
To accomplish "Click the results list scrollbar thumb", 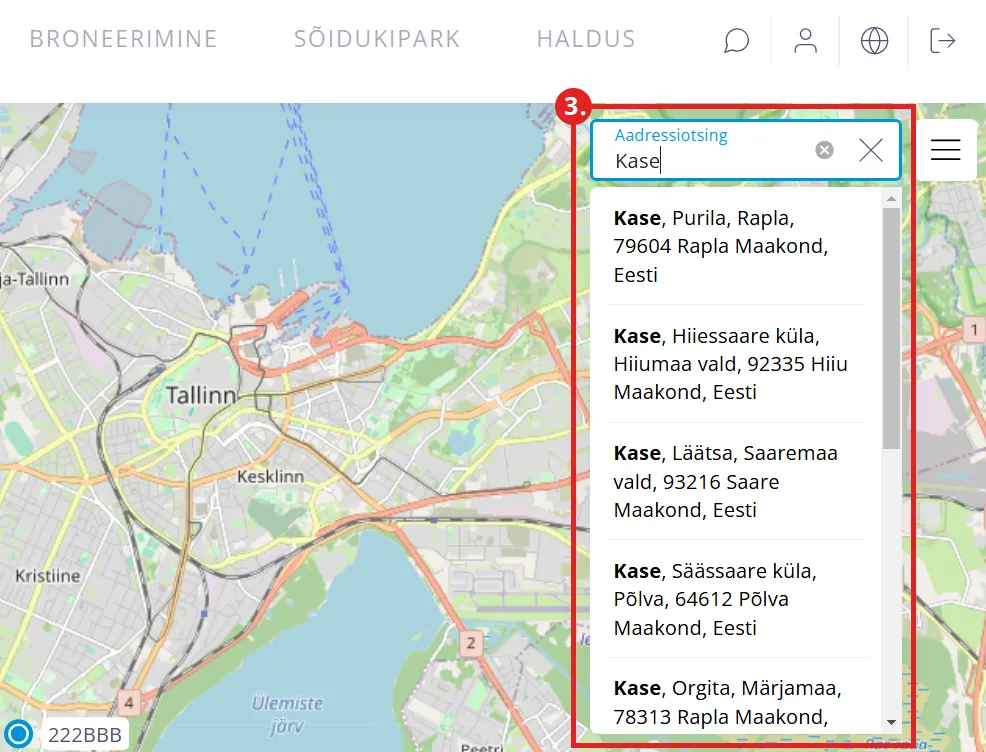I will 891,330.
